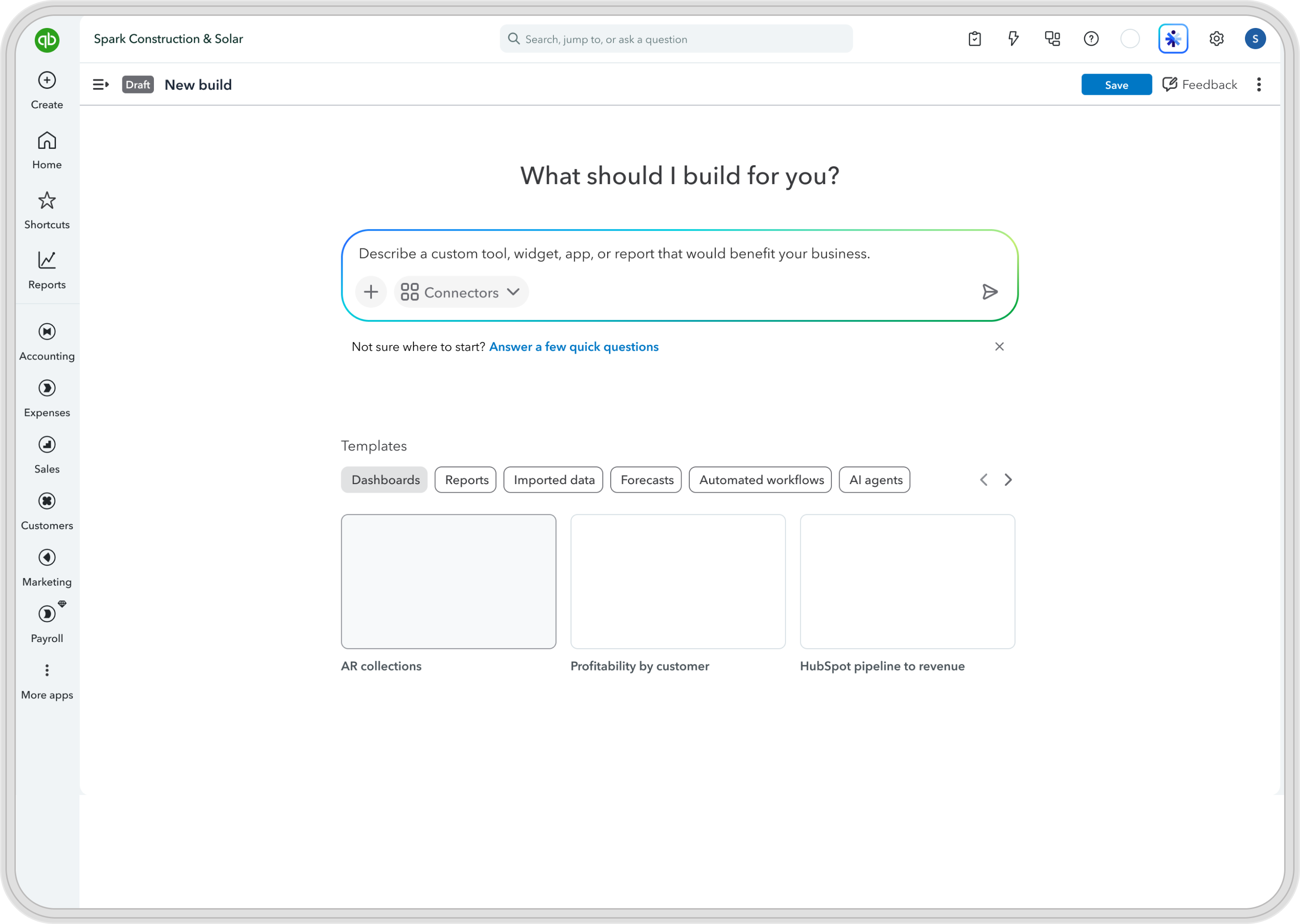Go to next templates with right chevron
1300x924 pixels.
click(1008, 480)
